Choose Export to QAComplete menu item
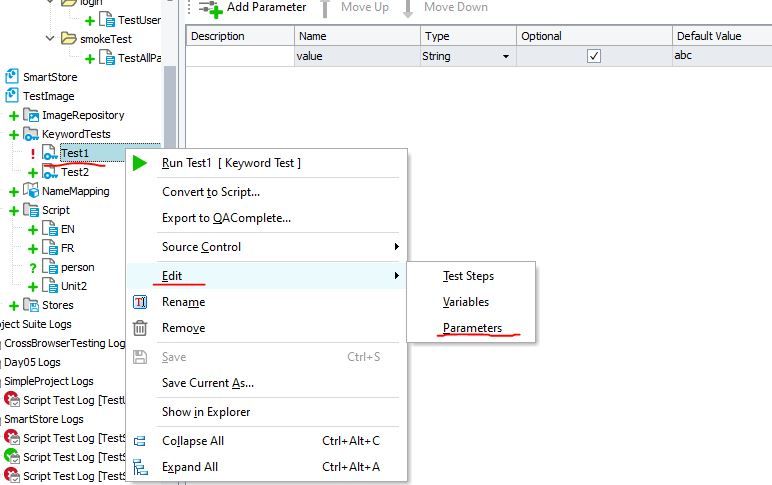 (x=267, y=218)
